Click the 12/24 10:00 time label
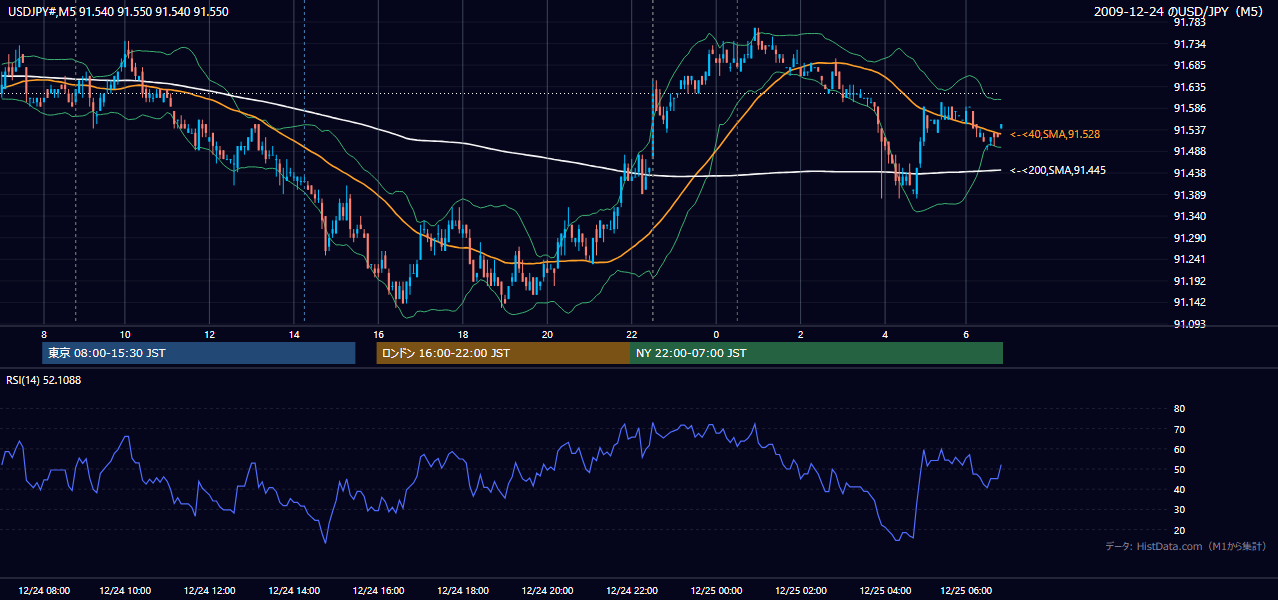Viewport: 1278px width, 600px height. [x=125, y=591]
